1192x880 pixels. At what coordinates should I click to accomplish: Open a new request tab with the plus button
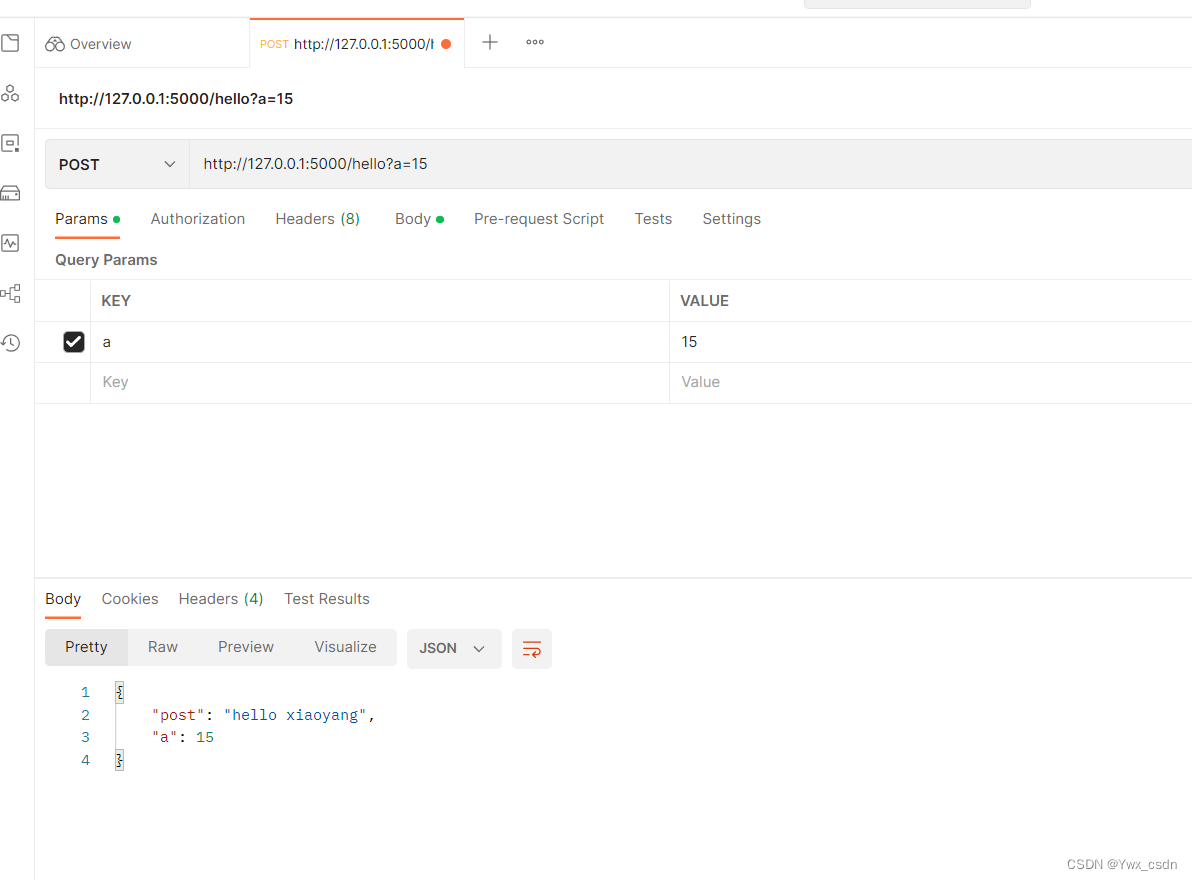[x=489, y=42]
